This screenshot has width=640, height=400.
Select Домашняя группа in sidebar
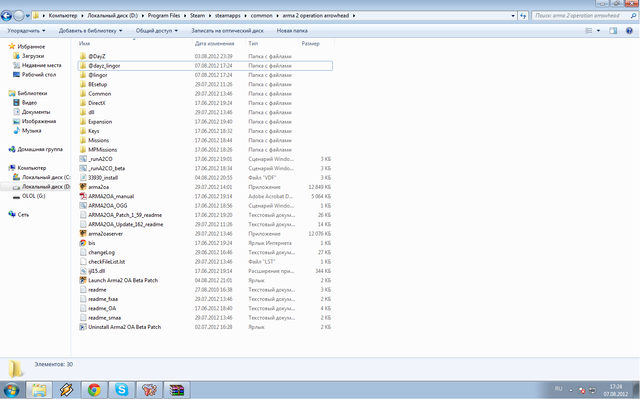pyautogui.click(x=36, y=149)
